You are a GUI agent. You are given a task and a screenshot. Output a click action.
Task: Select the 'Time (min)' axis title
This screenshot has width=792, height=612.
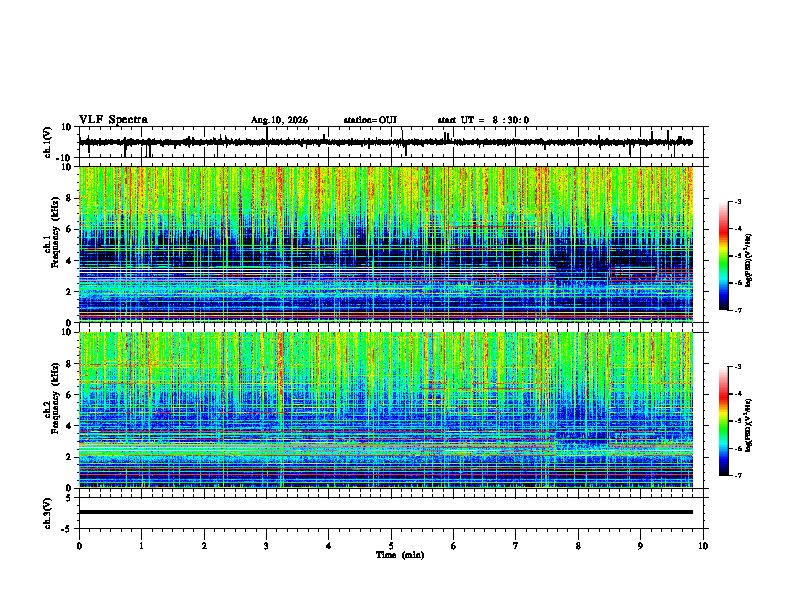click(x=400, y=555)
